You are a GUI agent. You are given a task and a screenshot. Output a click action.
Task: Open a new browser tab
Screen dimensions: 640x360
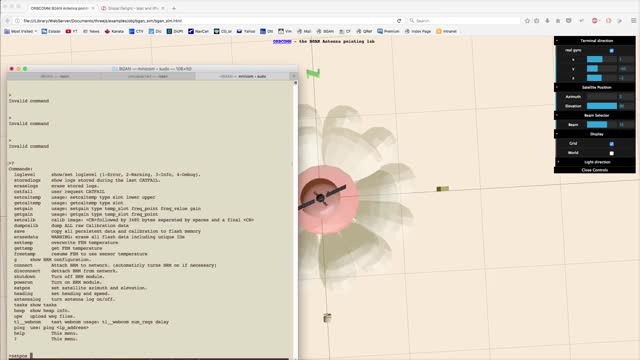[174, 8]
